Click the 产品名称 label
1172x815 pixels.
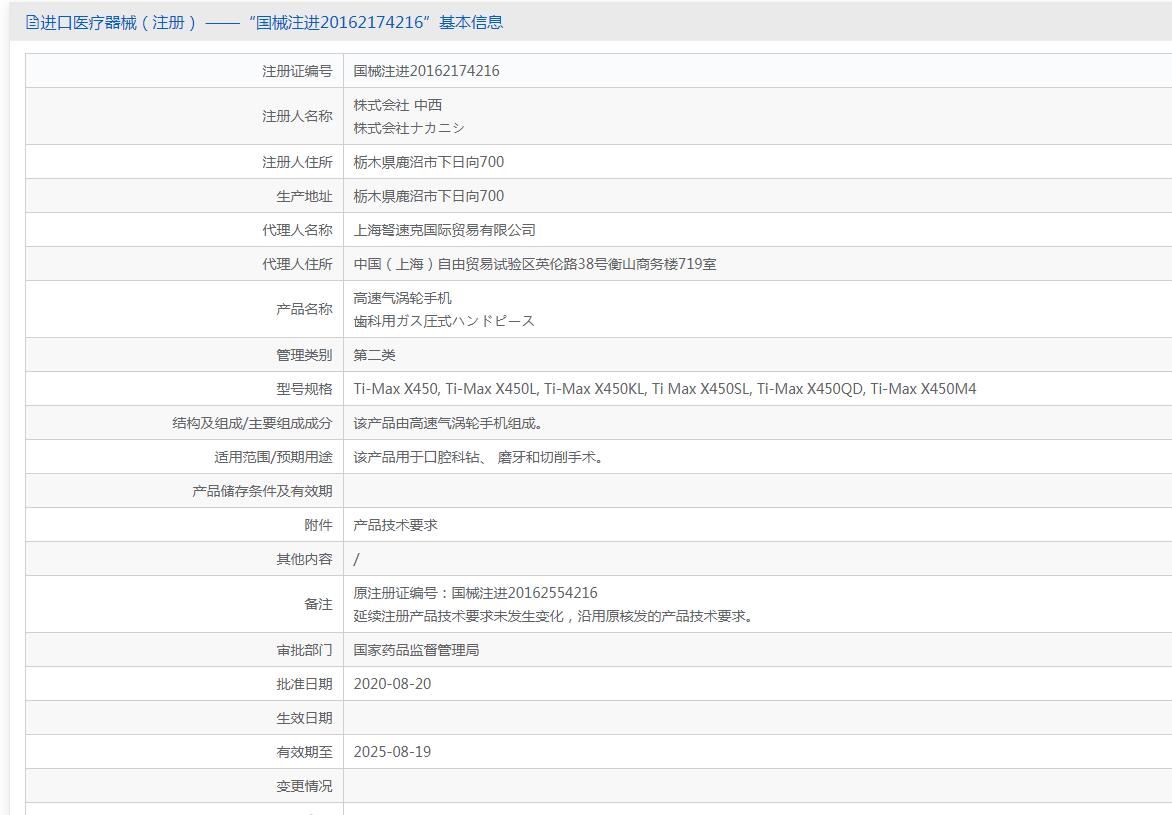coord(304,309)
